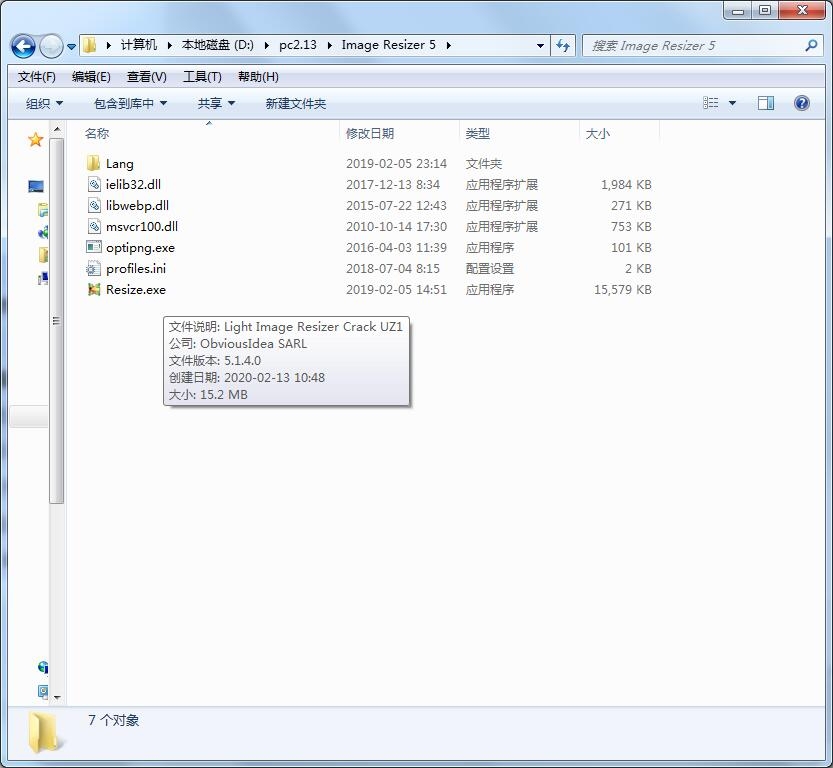Click the computer icon in navigation pane
The width and height of the screenshot is (833, 768).
click(36, 186)
